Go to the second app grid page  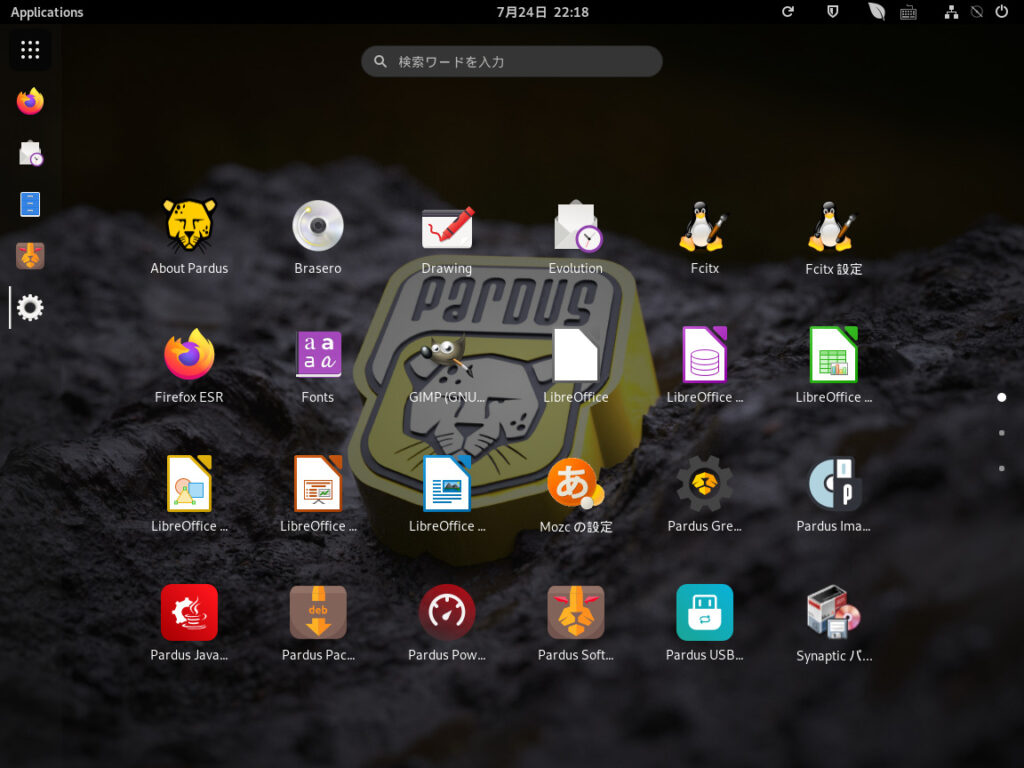point(1001,433)
